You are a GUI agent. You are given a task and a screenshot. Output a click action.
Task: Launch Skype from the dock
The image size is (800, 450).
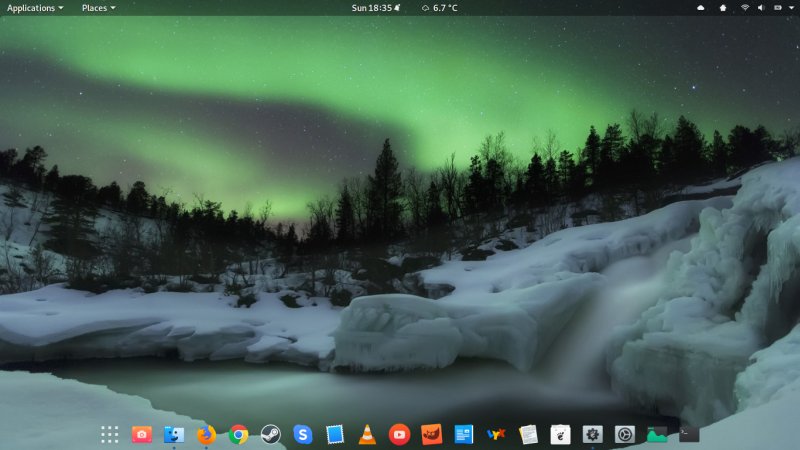[x=303, y=434]
